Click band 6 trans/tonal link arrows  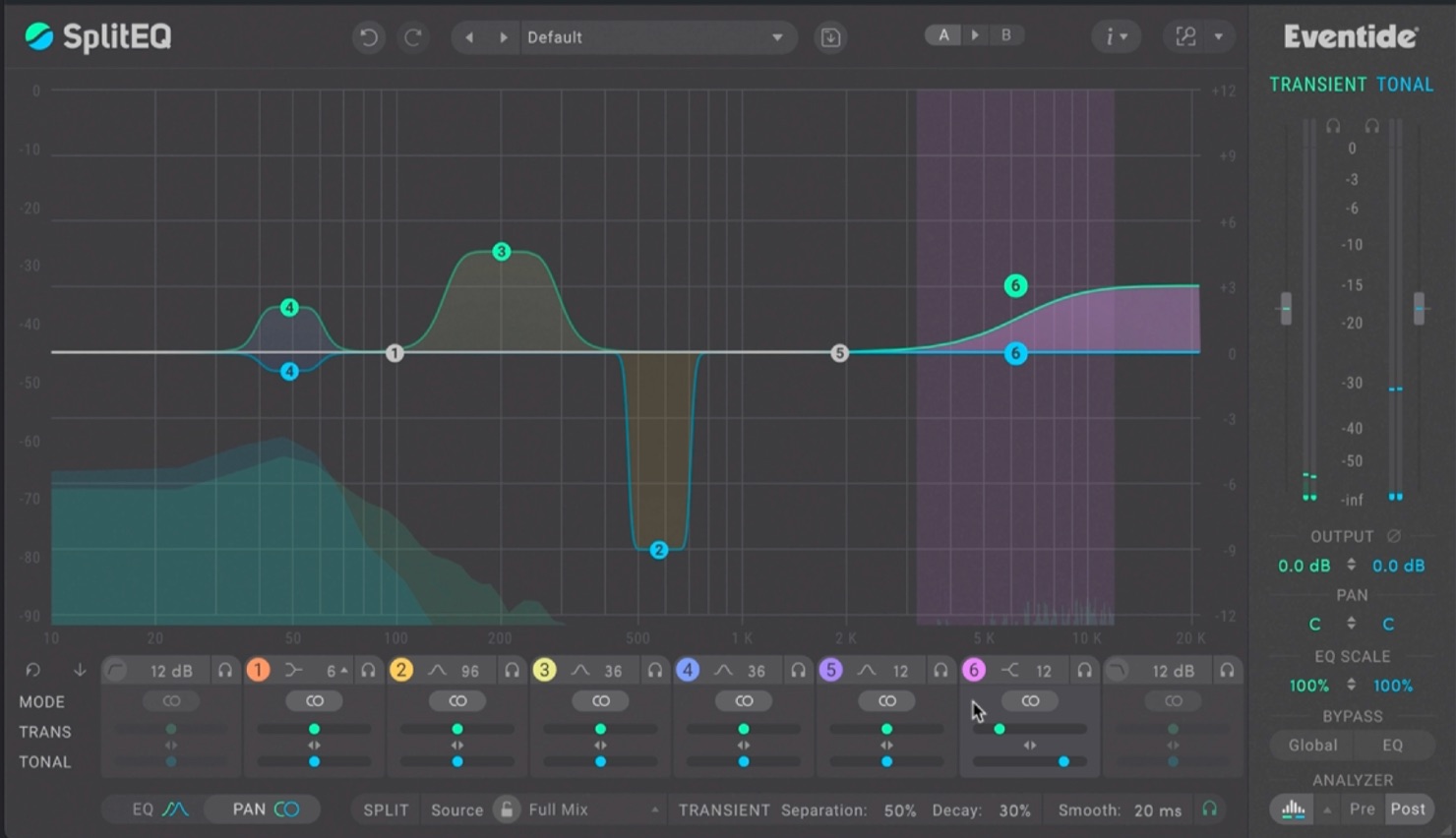(1030, 746)
